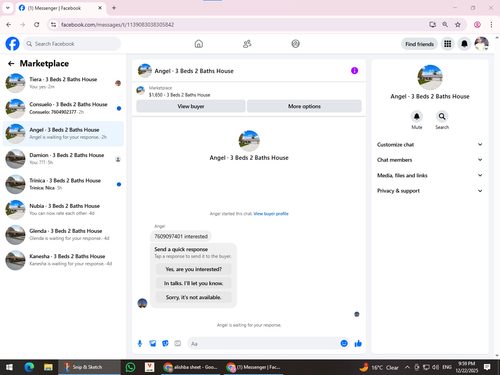The image size is (500, 375).
Task: Open Kanesha conversation in the list
Action: 63,260
